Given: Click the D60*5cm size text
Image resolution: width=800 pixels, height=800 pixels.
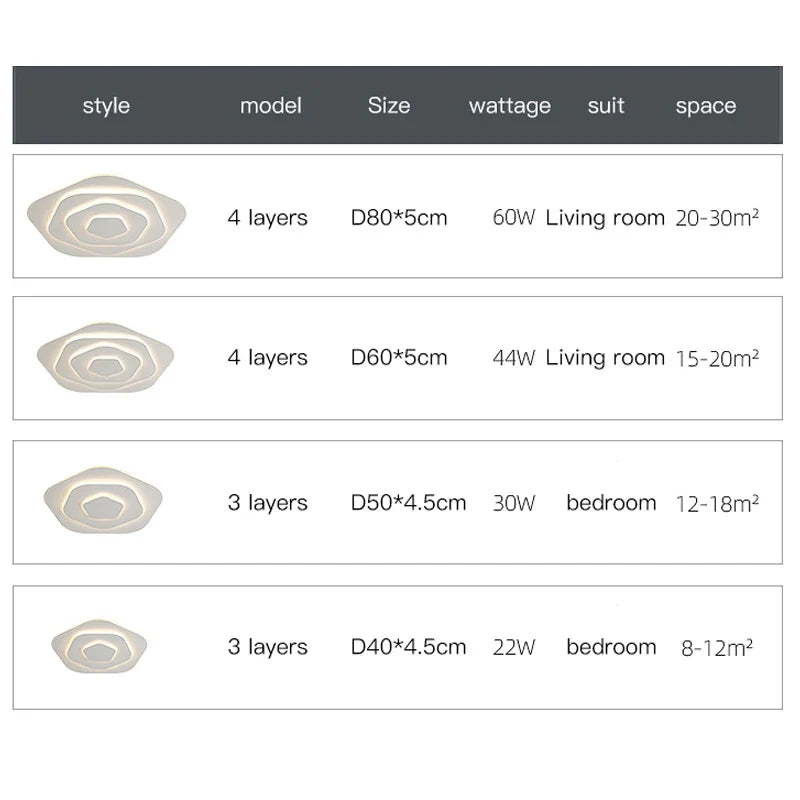Looking at the screenshot, I should click(399, 358).
